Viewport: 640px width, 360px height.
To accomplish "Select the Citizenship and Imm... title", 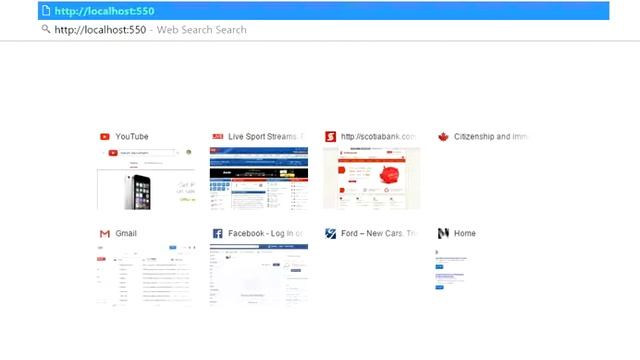I will pyautogui.click(x=491, y=137).
